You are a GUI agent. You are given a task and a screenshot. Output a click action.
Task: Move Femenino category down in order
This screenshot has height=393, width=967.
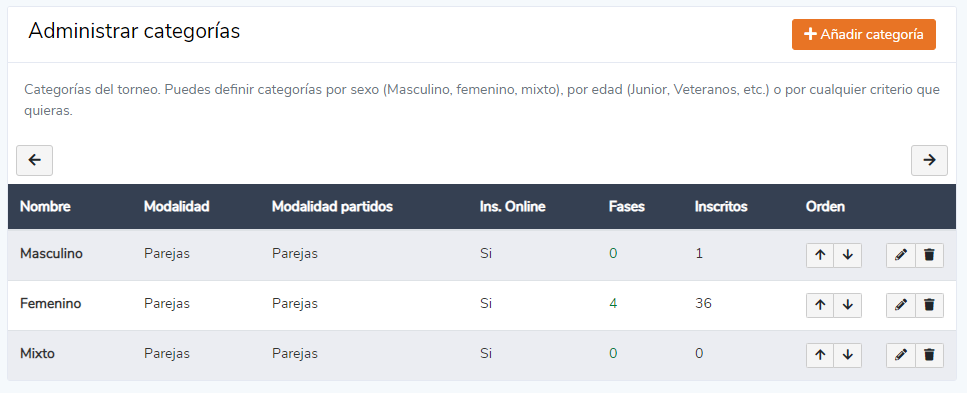click(x=847, y=305)
